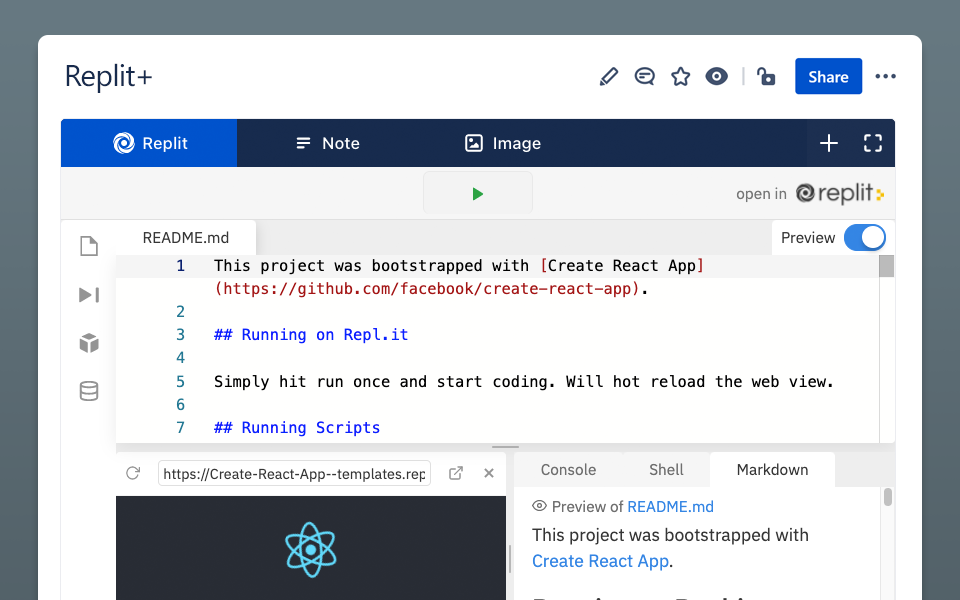
Task: Click the Markdown panel scrollbar thumb
Action: click(888, 497)
